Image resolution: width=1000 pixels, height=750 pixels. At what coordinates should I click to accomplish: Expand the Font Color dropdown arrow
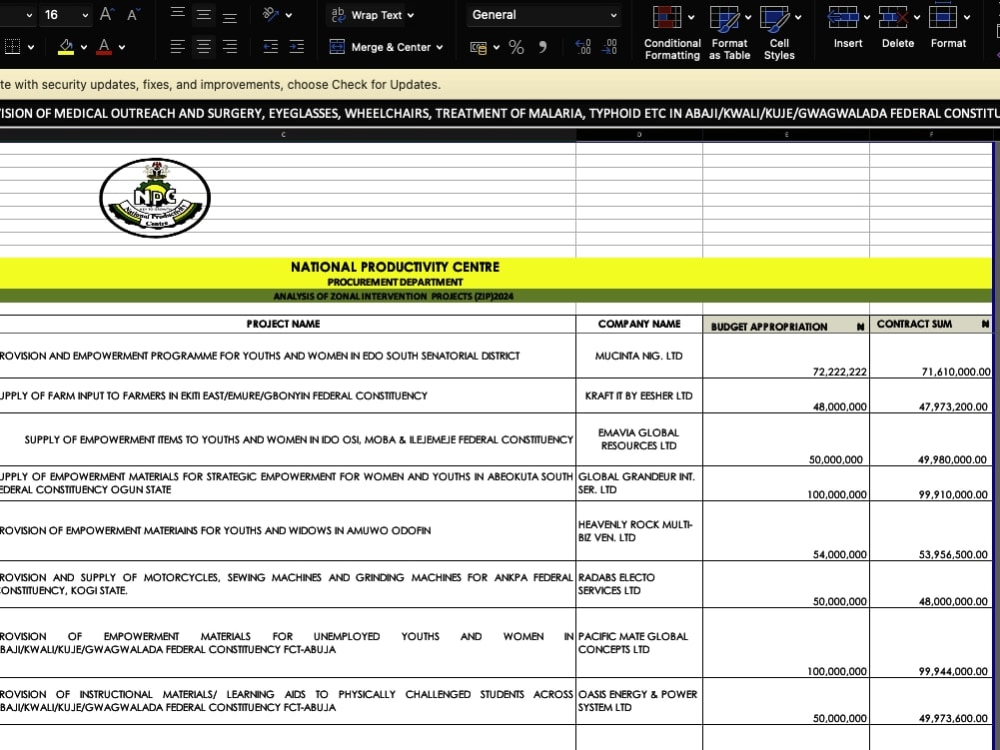click(x=122, y=47)
